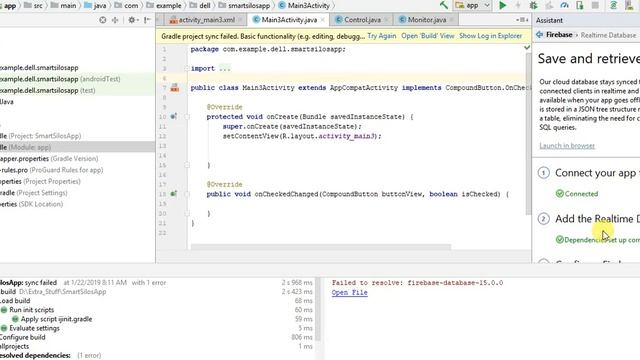640x360 pixels.
Task: Click the smartsilosapp breadcrumb
Action: pyautogui.click(x=244, y=5)
